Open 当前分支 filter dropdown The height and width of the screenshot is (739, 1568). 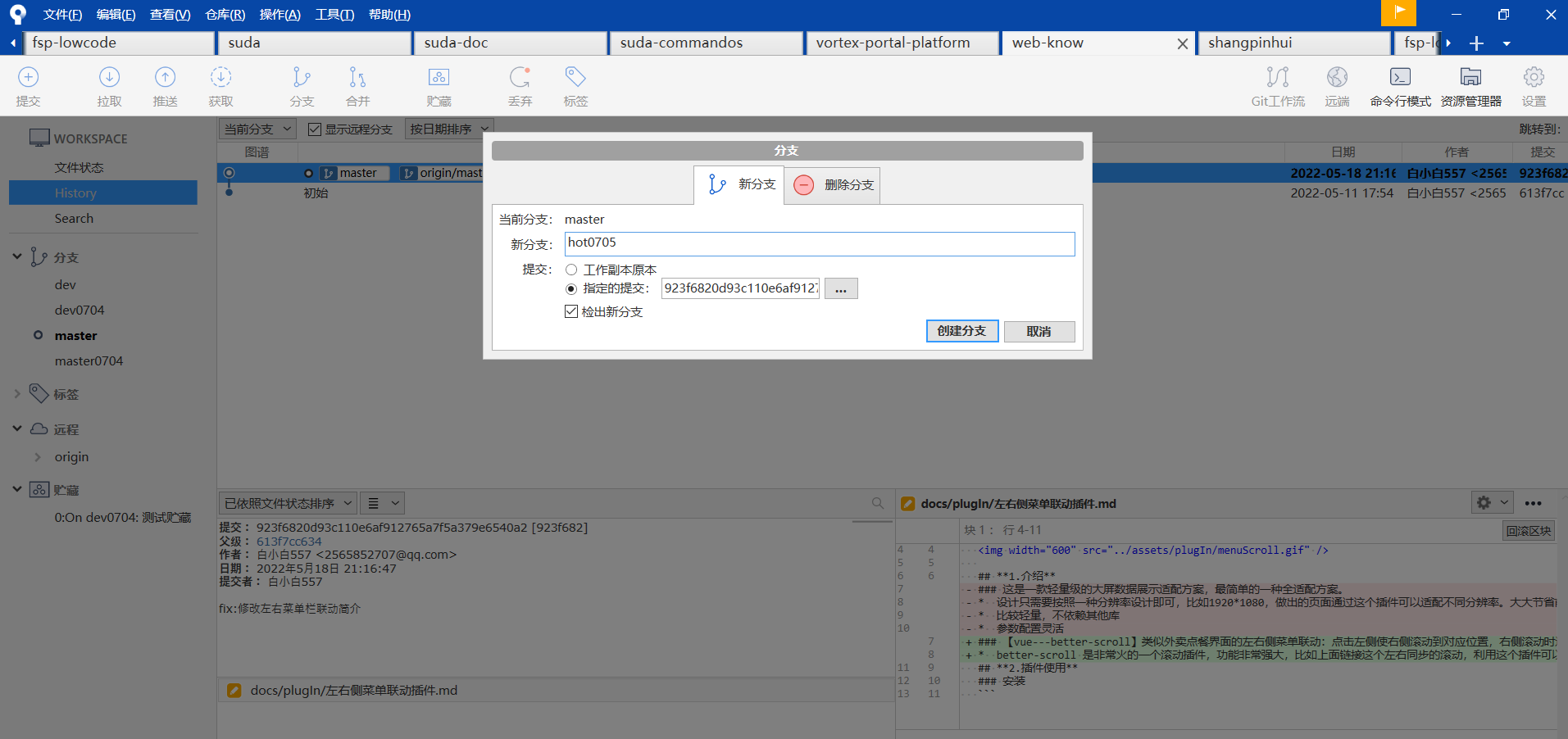point(257,129)
